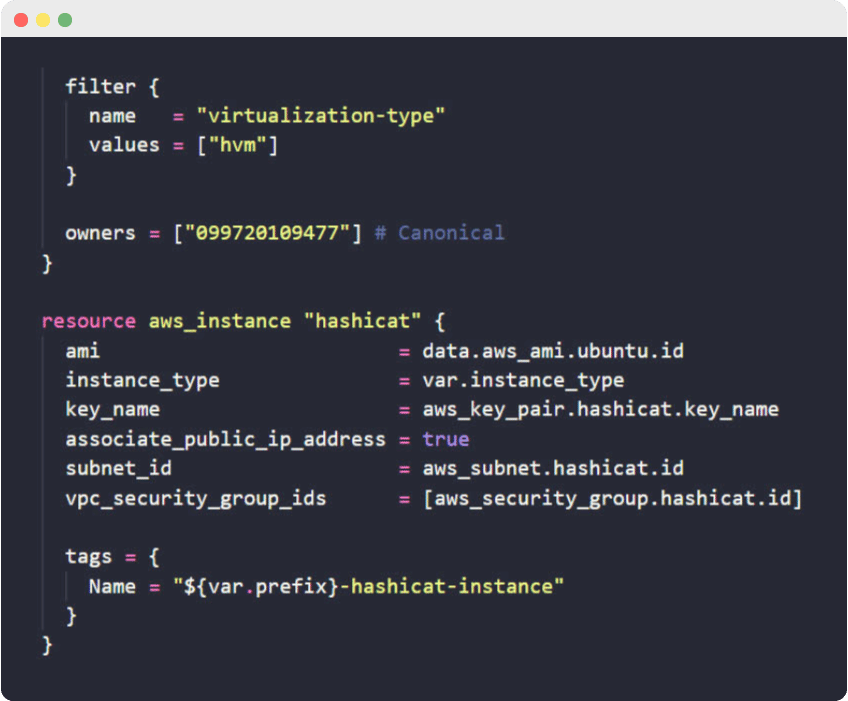Click the instance_type attribute
The image size is (848, 701).
coord(143,380)
